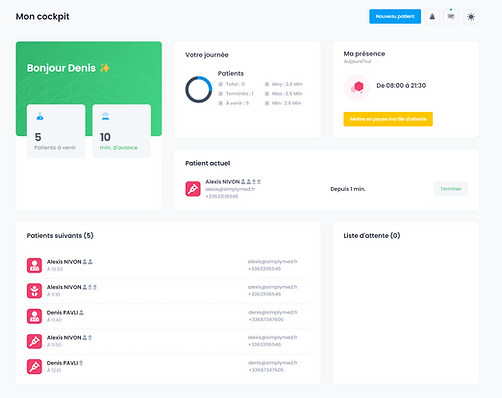
Task: Click email of patient at 11:40
Action: [273, 312]
